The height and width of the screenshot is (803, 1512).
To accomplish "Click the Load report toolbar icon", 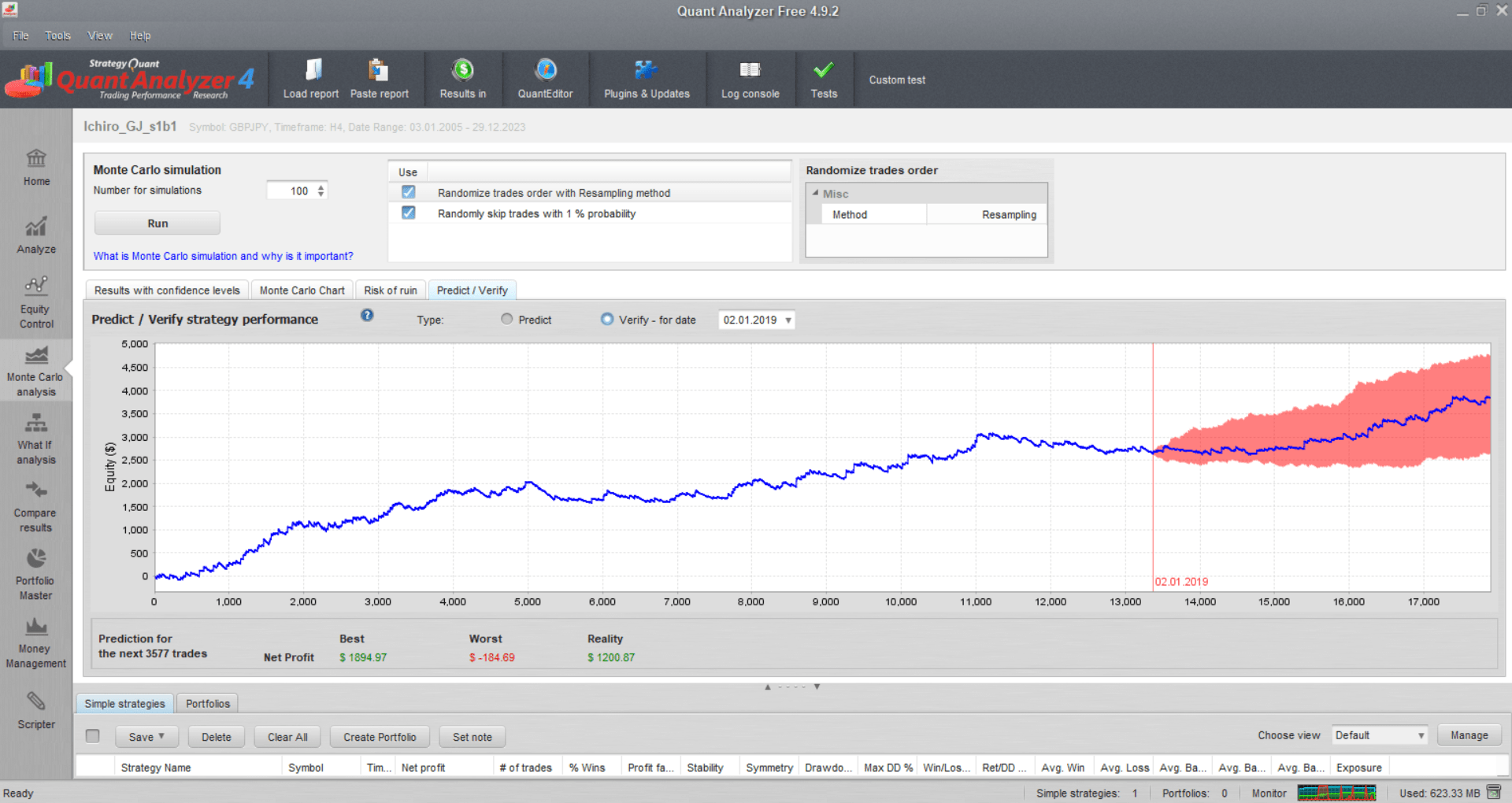I will pyautogui.click(x=311, y=79).
